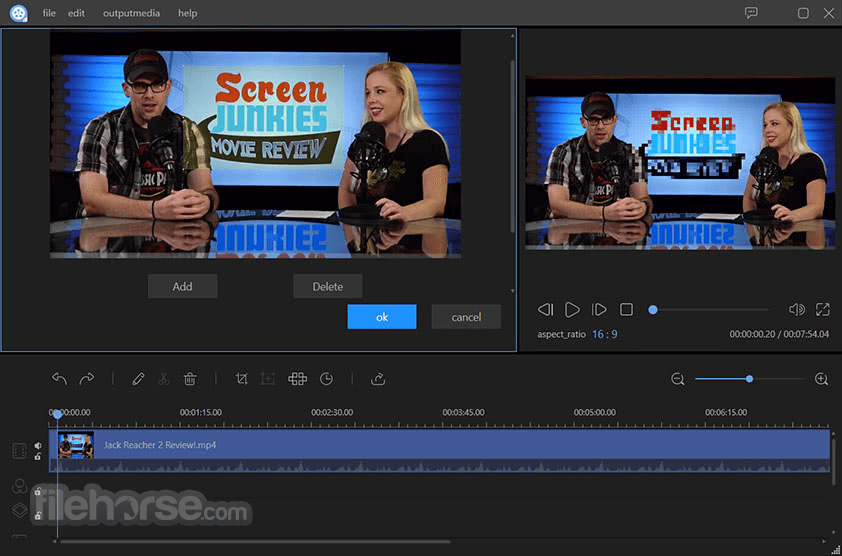Open the help menu
Image resolution: width=842 pixels, height=556 pixels.
coord(187,13)
